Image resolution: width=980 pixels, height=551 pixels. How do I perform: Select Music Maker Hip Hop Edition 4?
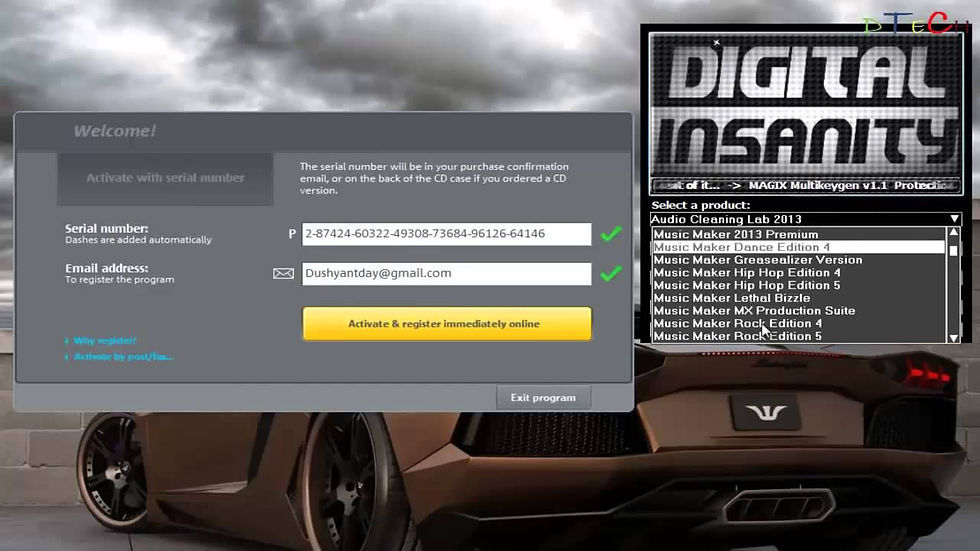tap(798, 272)
